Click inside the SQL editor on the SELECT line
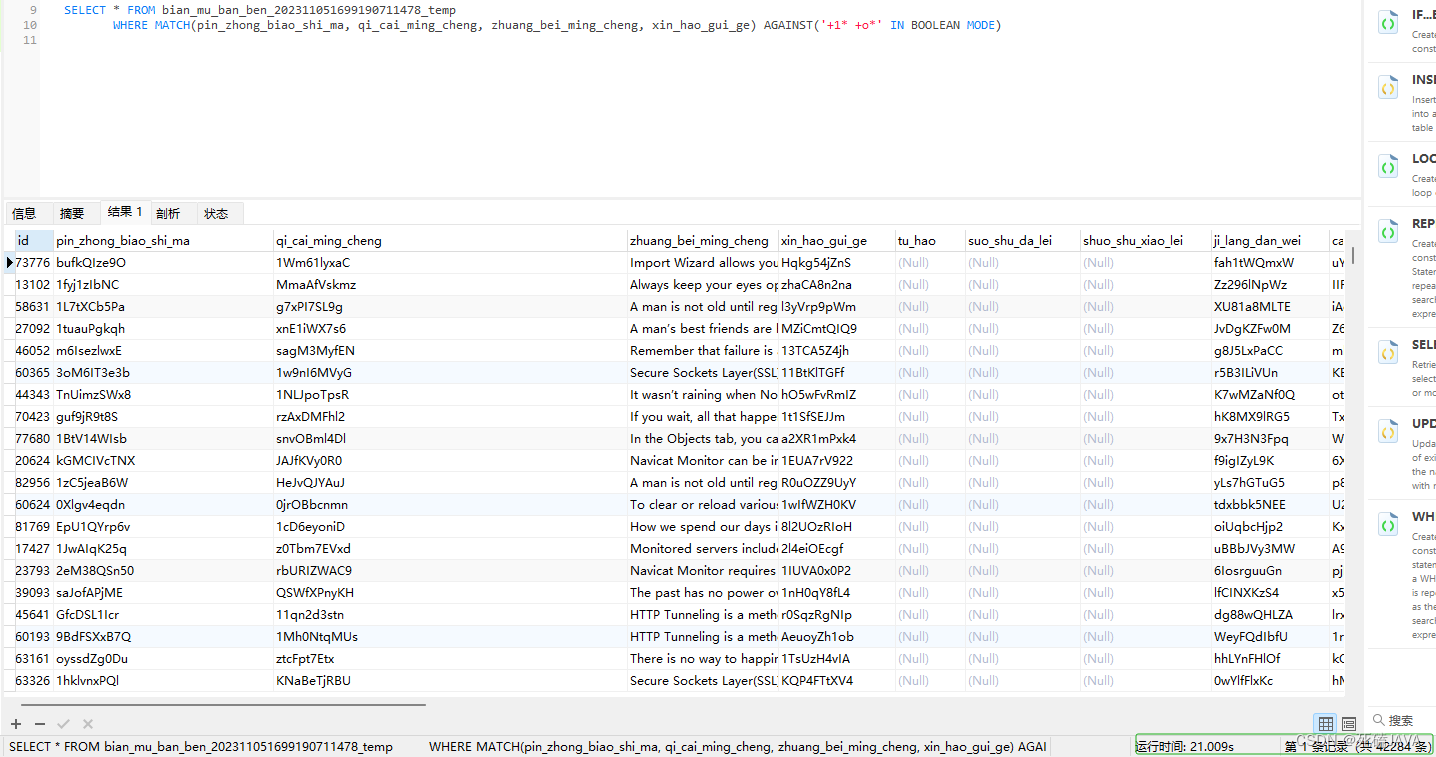The width and height of the screenshot is (1436, 757). coord(259,10)
